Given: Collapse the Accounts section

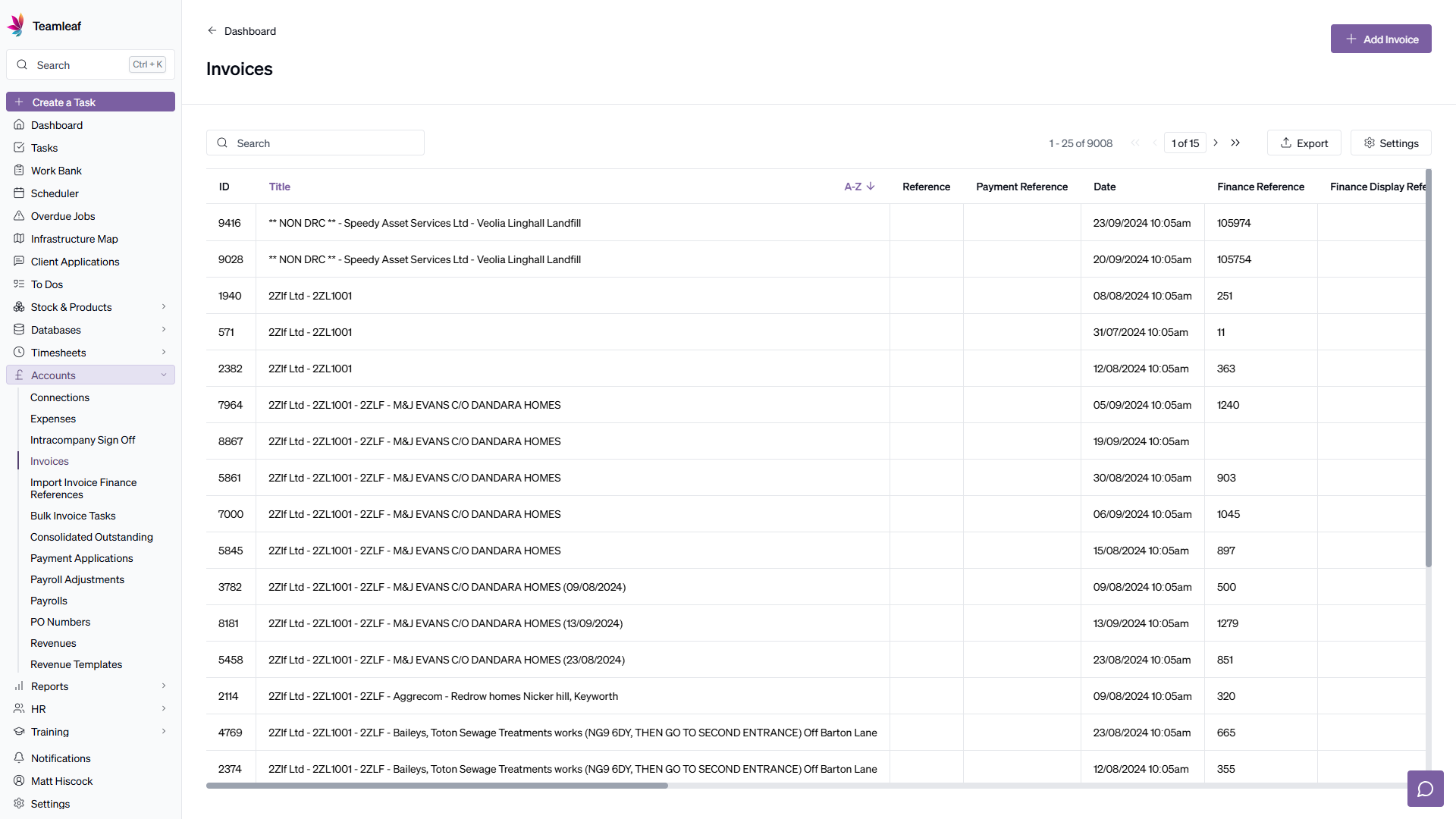Looking at the screenshot, I should pyautogui.click(x=53, y=375).
